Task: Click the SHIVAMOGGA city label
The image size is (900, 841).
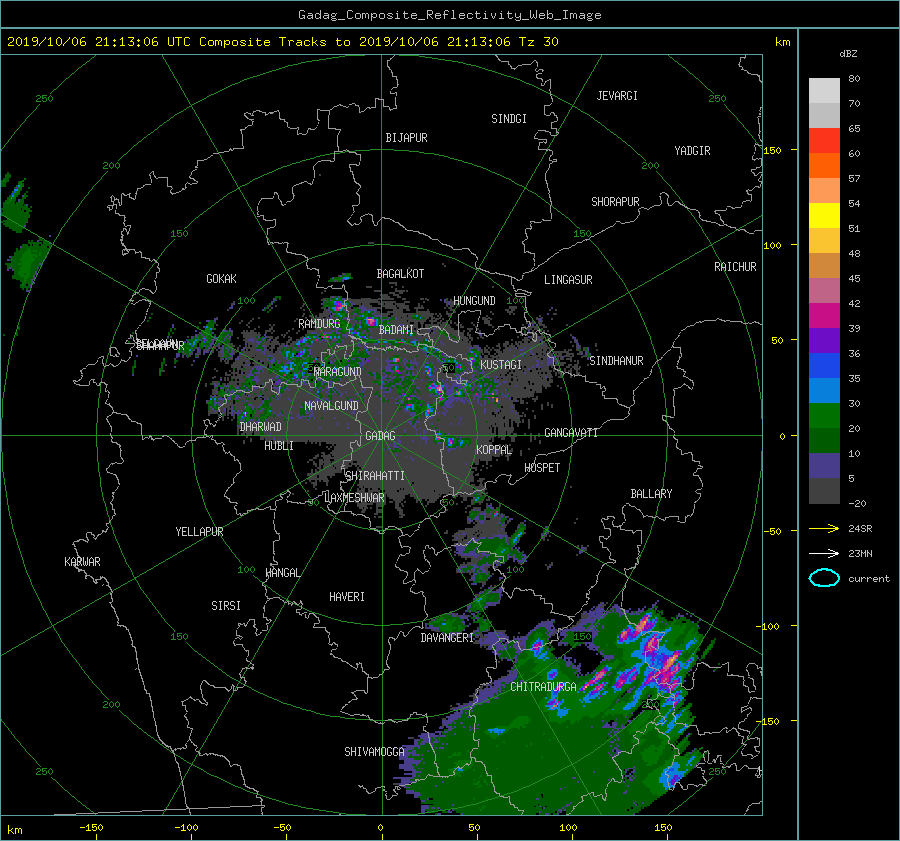Action: tap(374, 752)
